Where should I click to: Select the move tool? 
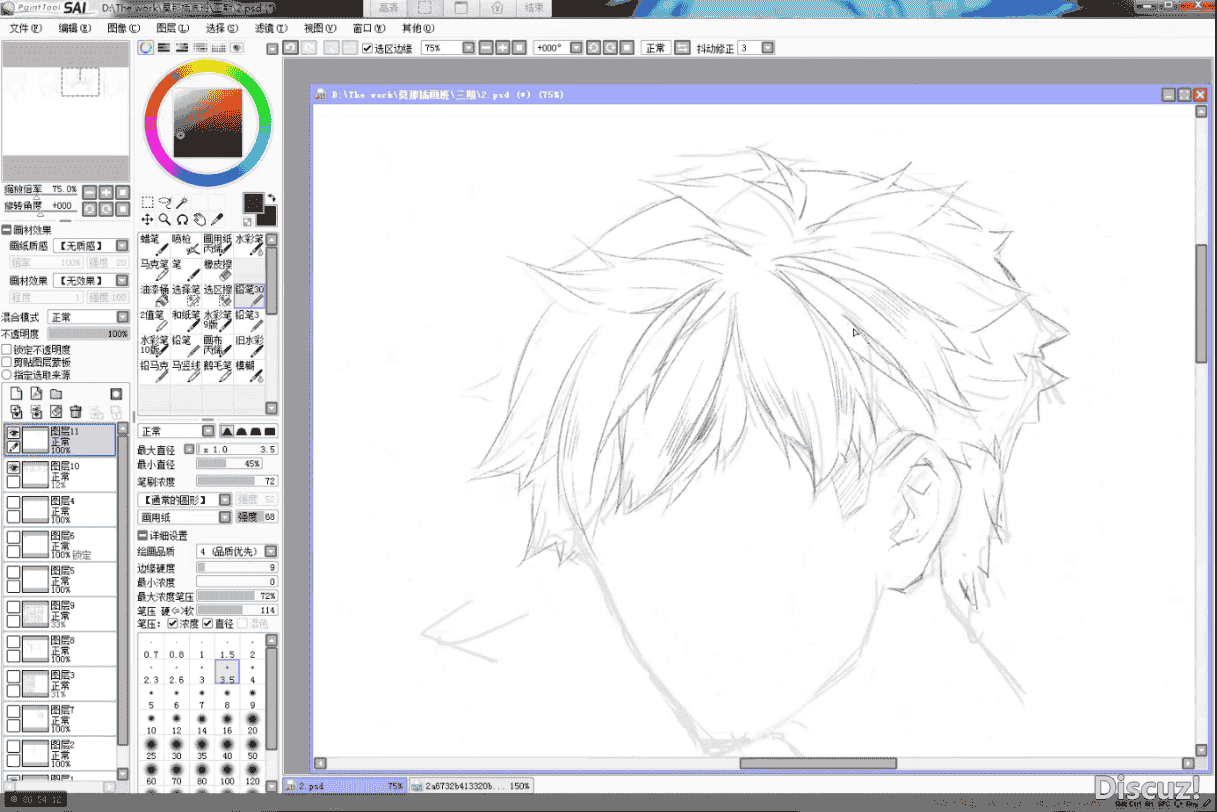147,219
